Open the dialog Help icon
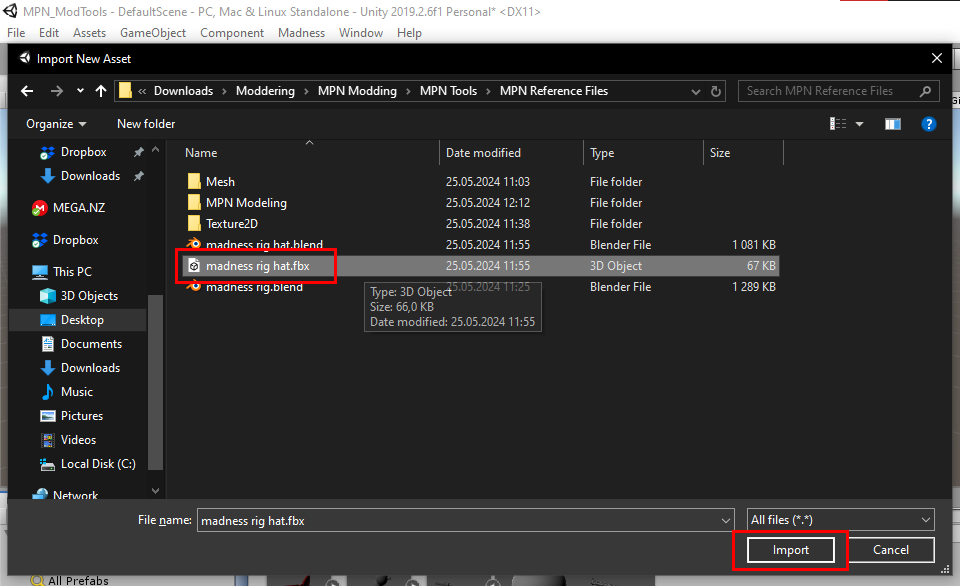The height and width of the screenshot is (586, 960). [929, 124]
